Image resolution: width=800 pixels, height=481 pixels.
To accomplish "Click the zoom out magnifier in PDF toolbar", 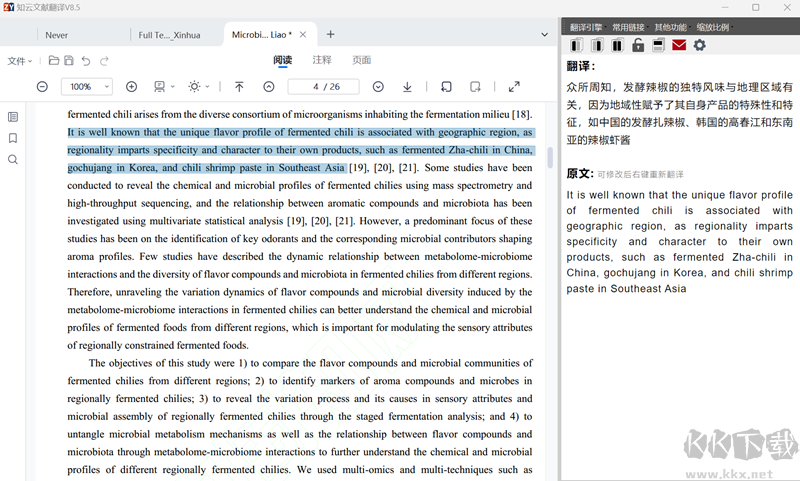I will (42, 87).
